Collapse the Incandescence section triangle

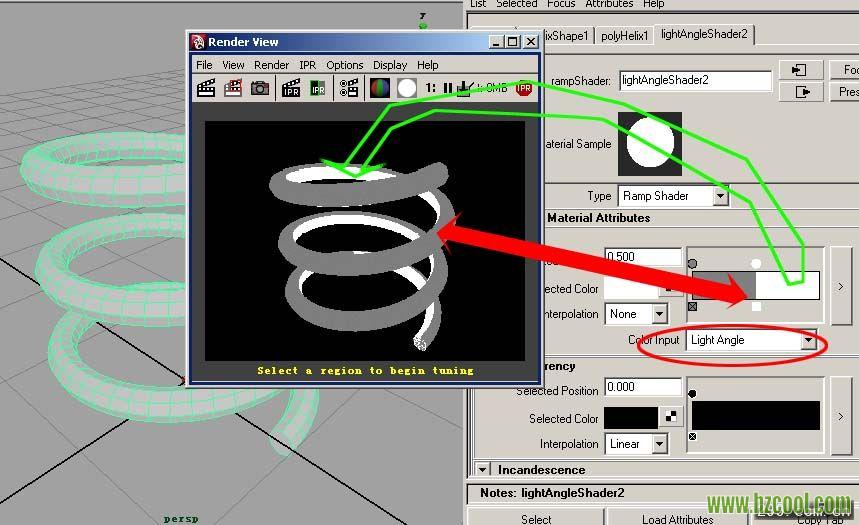[482, 470]
